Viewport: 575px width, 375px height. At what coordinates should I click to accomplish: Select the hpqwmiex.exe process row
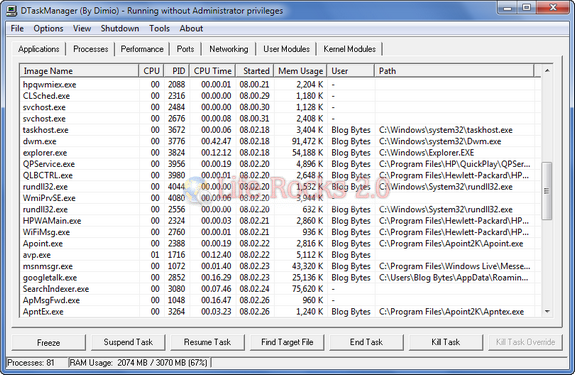click(280, 84)
